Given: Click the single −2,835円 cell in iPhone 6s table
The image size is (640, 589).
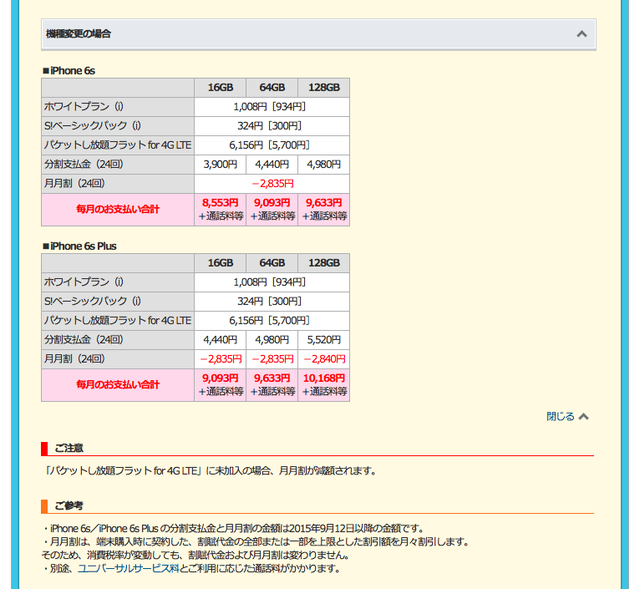Looking at the screenshot, I should 272,184.
